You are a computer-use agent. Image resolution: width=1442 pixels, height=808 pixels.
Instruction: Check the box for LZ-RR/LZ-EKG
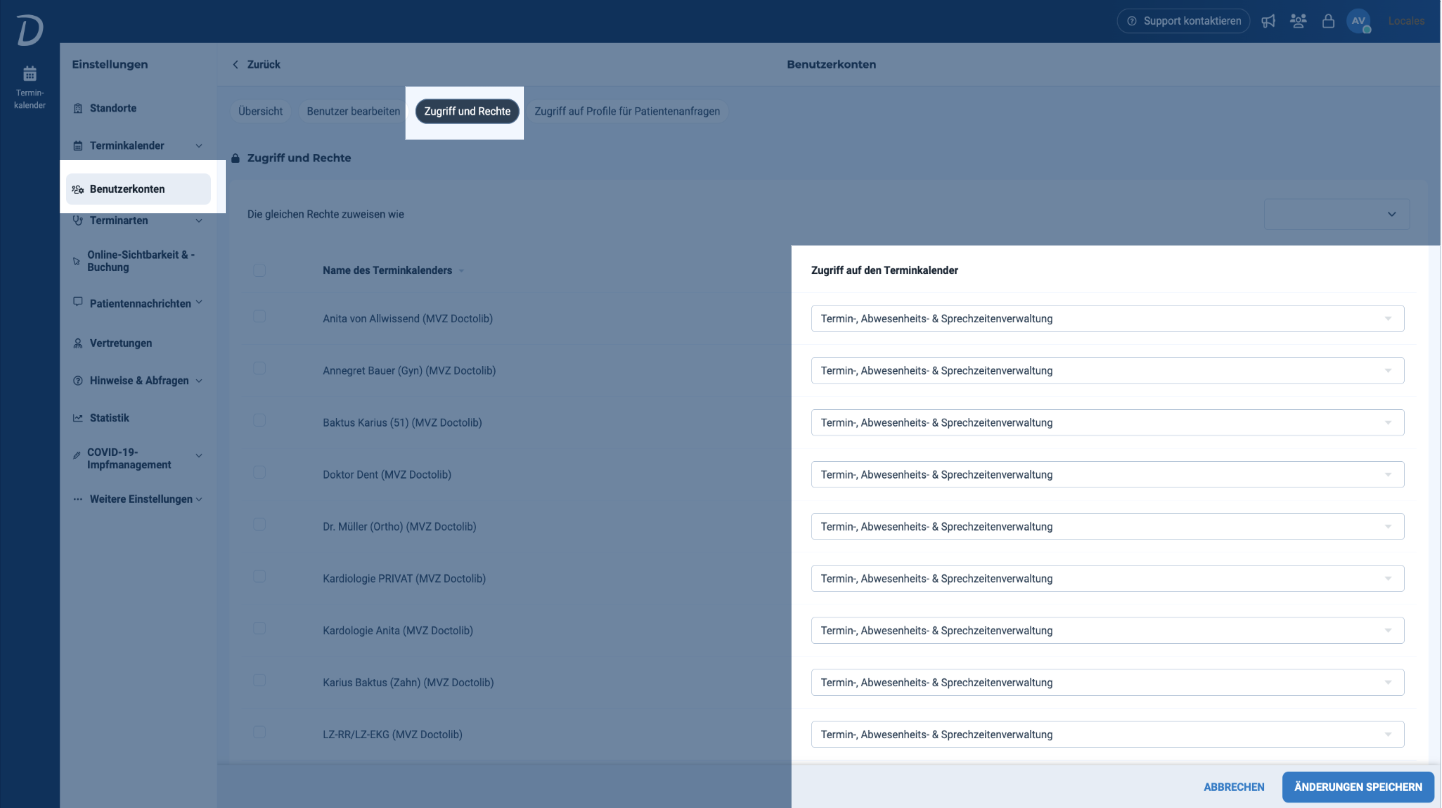click(x=260, y=732)
